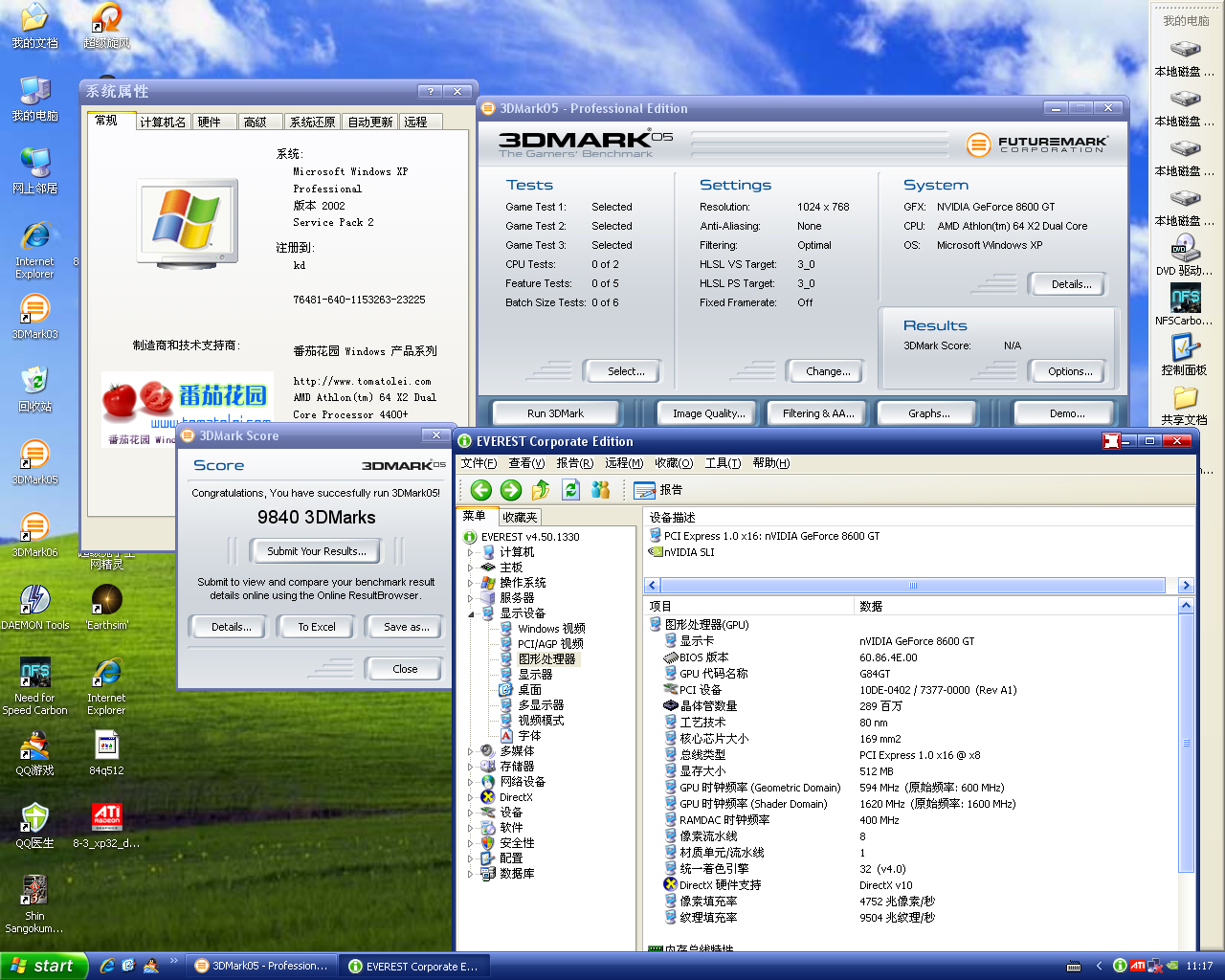Click Submit Your Results button
Viewport: 1225px width, 980px height.
(316, 551)
